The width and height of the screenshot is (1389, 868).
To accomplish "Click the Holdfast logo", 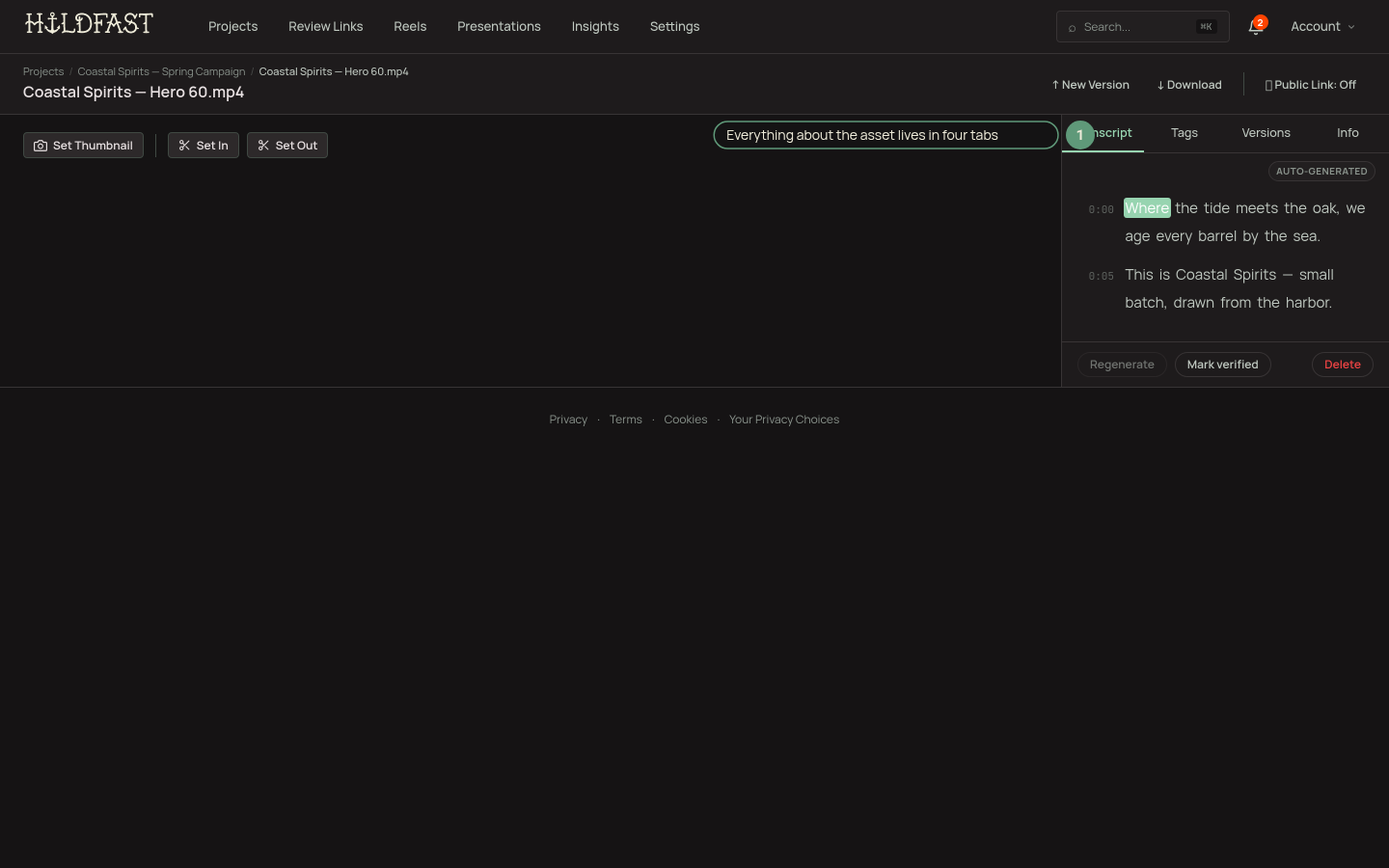I will pyautogui.click(x=89, y=24).
